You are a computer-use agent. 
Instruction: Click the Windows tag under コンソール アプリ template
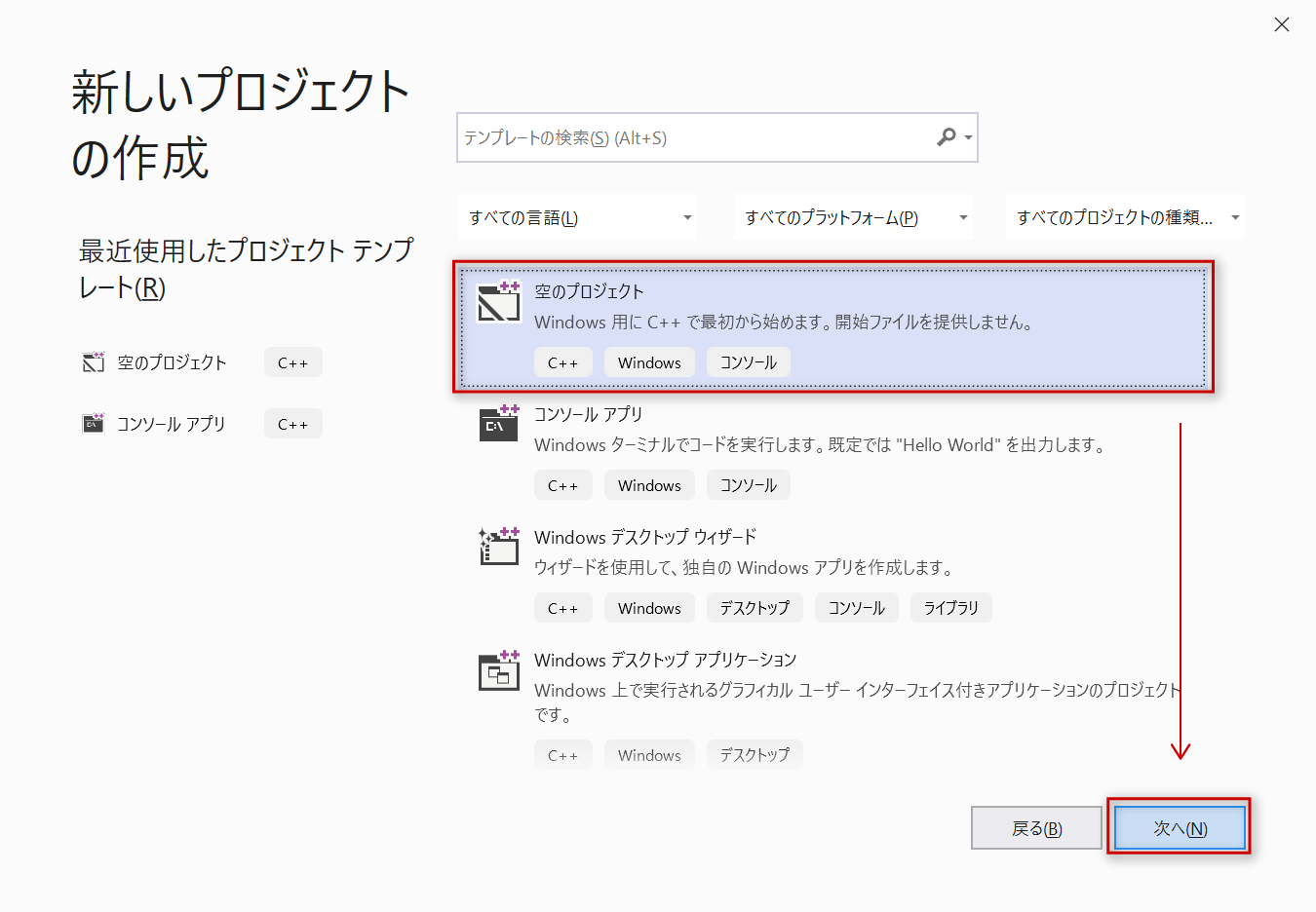(649, 485)
